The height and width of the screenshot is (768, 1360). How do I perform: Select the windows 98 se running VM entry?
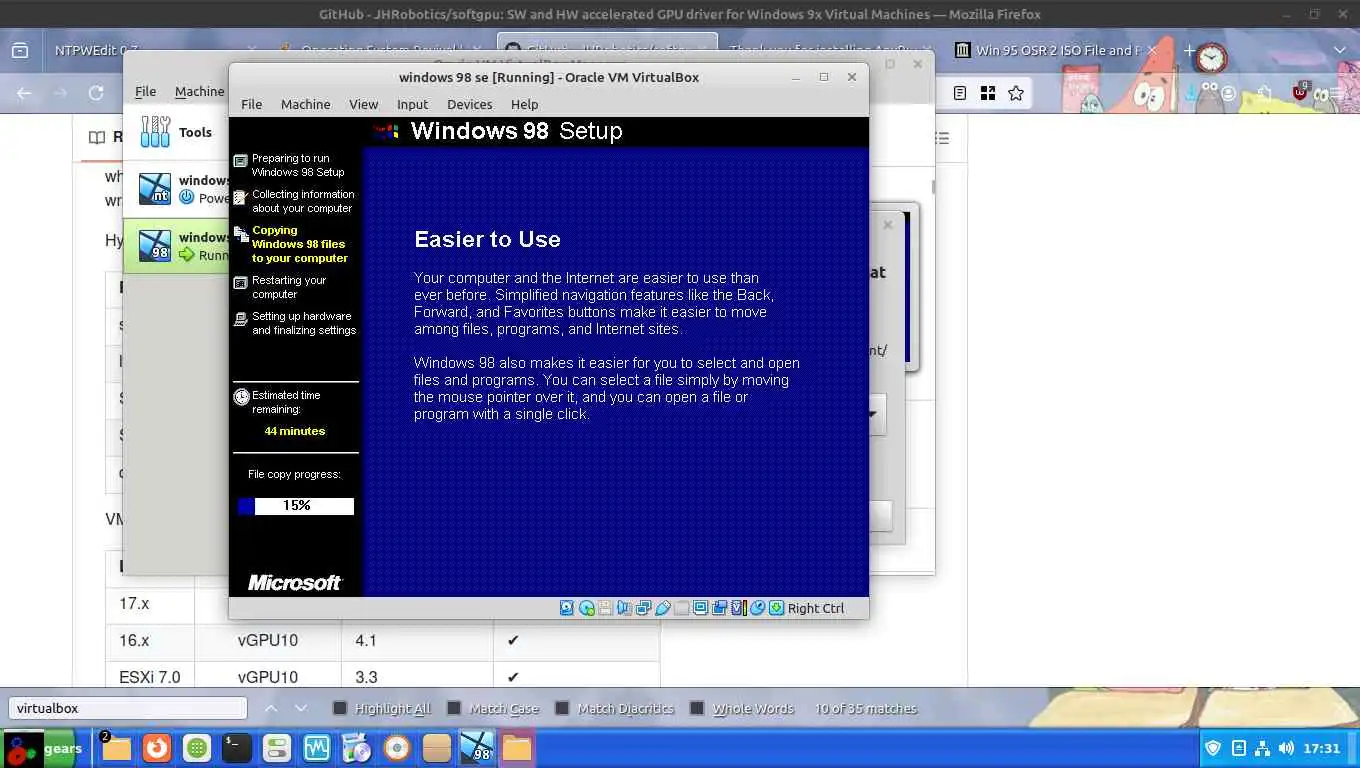[x=175, y=245]
